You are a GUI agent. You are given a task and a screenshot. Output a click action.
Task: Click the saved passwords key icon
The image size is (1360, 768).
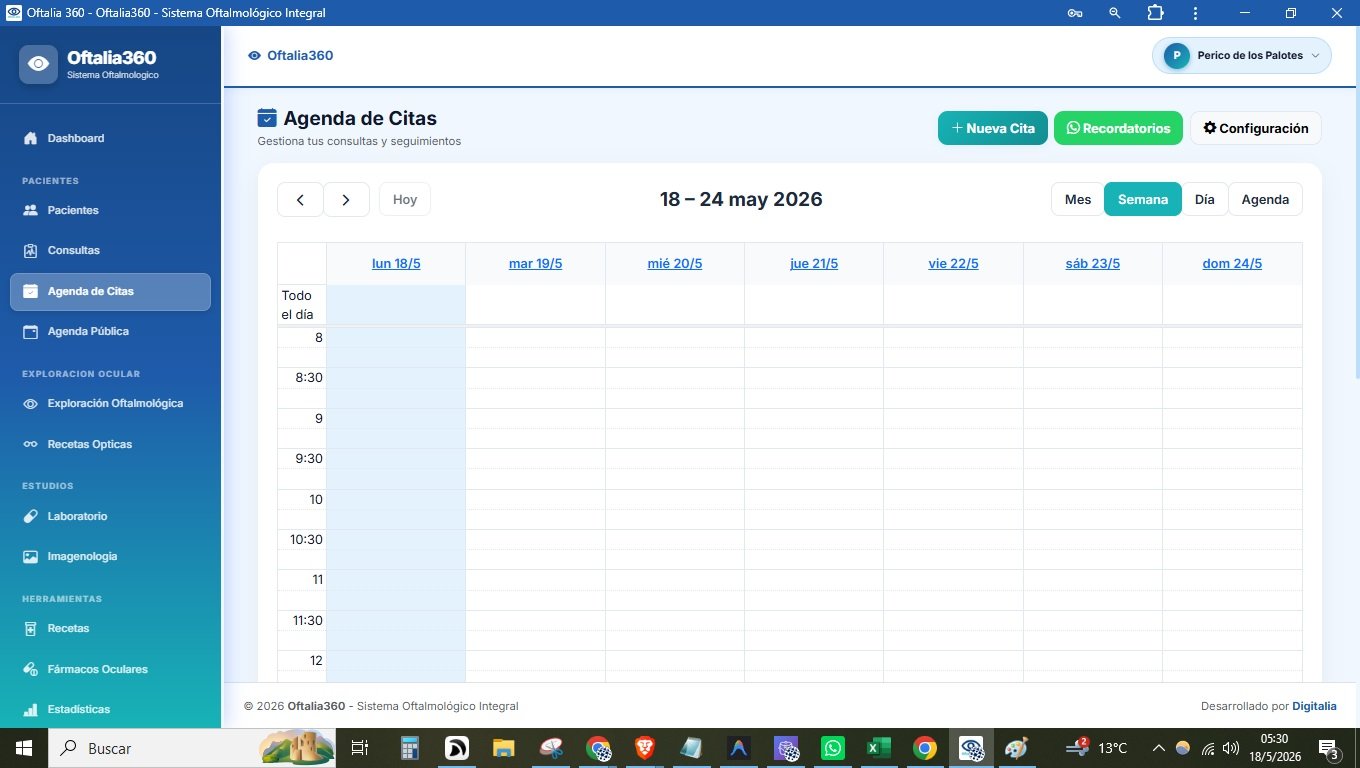tap(1075, 13)
